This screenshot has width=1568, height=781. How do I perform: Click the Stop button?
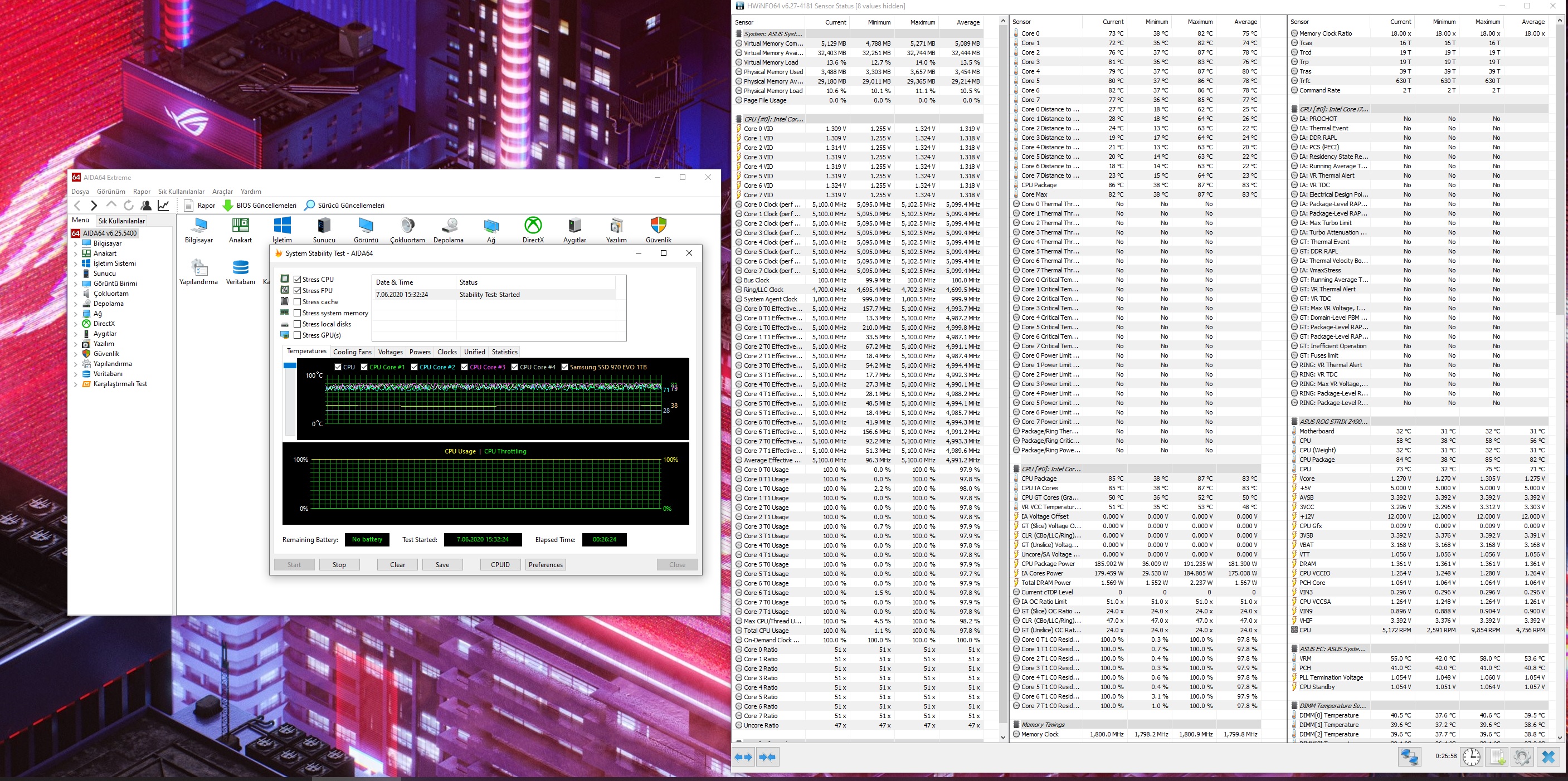(x=339, y=565)
